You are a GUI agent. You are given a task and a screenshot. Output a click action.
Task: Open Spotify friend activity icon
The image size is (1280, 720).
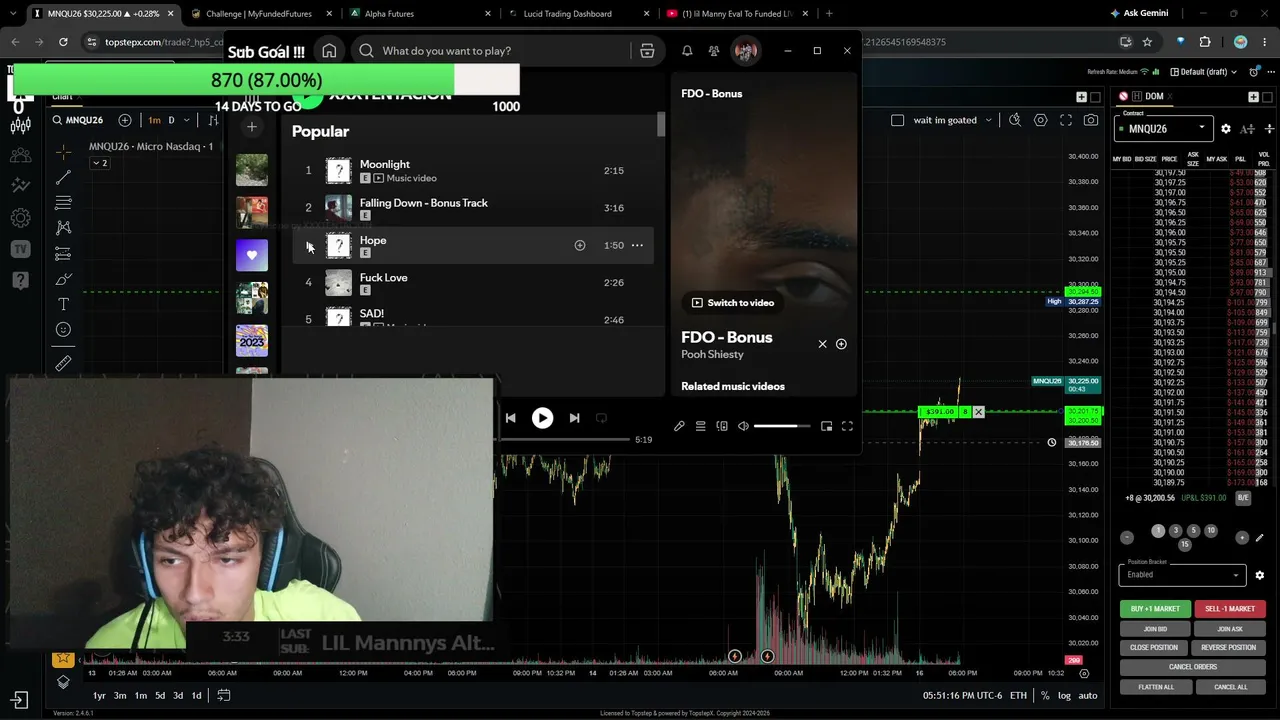click(714, 51)
